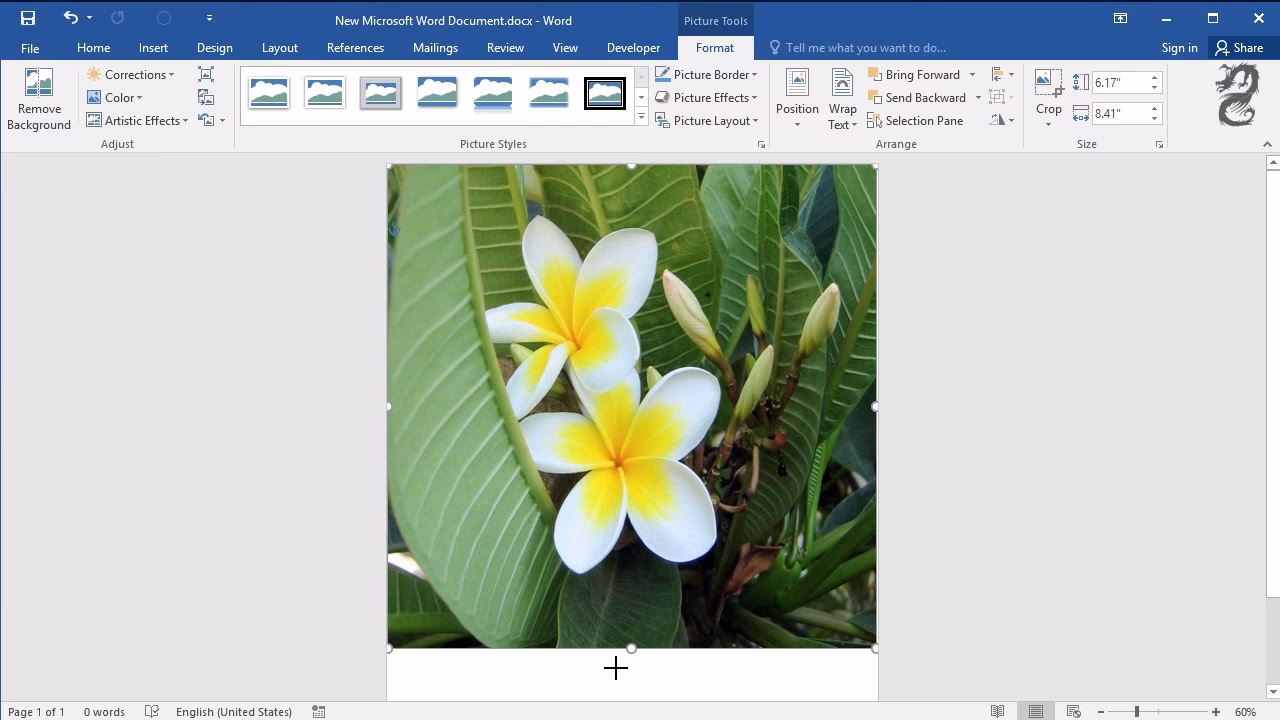Open the Selection Pane
This screenshot has width=1280, height=720.
(915, 120)
